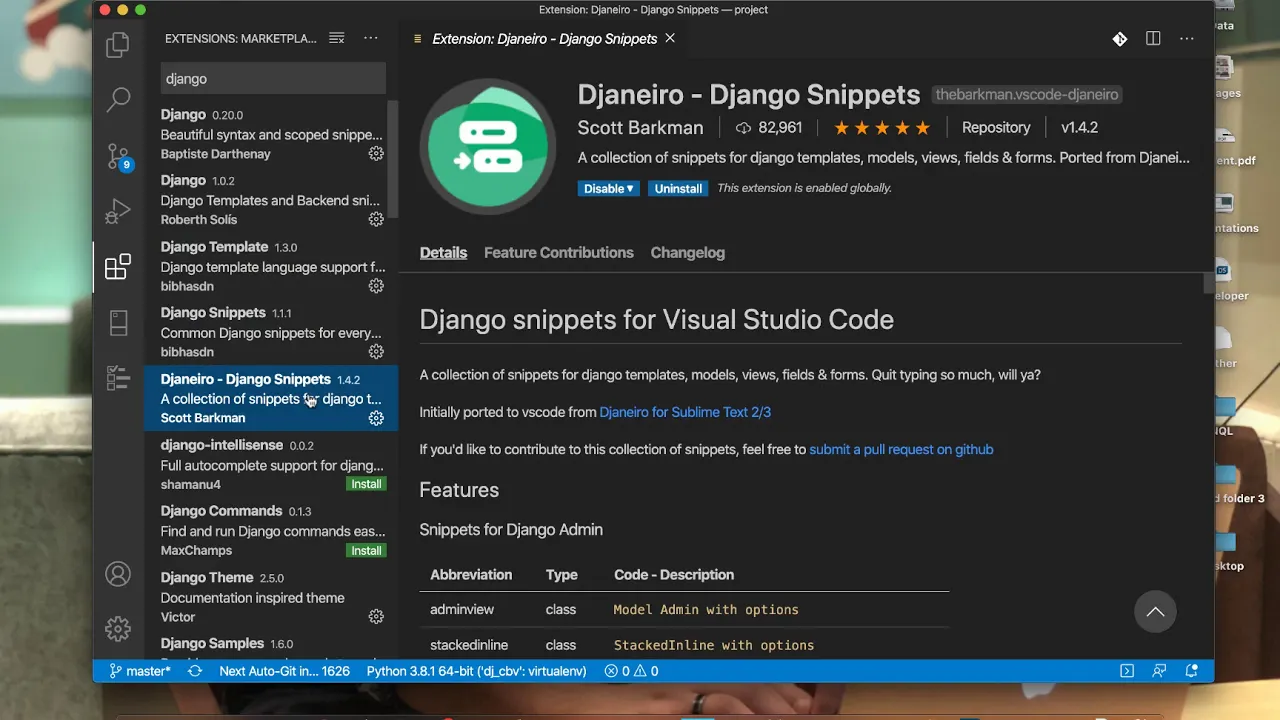This screenshot has height=720, width=1280.
Task: Click the stackedinline table cell
Action: 469,645
